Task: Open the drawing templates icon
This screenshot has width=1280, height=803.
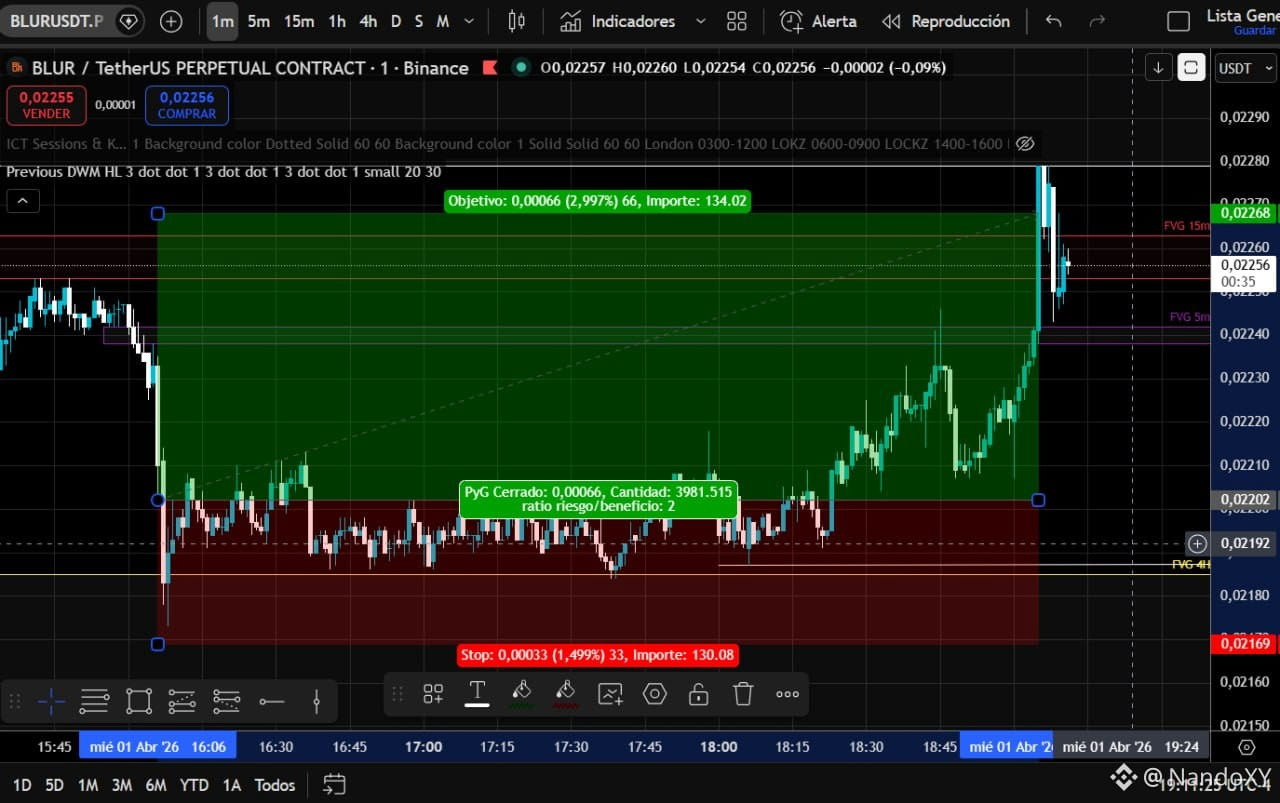Action: click(433, 694)
